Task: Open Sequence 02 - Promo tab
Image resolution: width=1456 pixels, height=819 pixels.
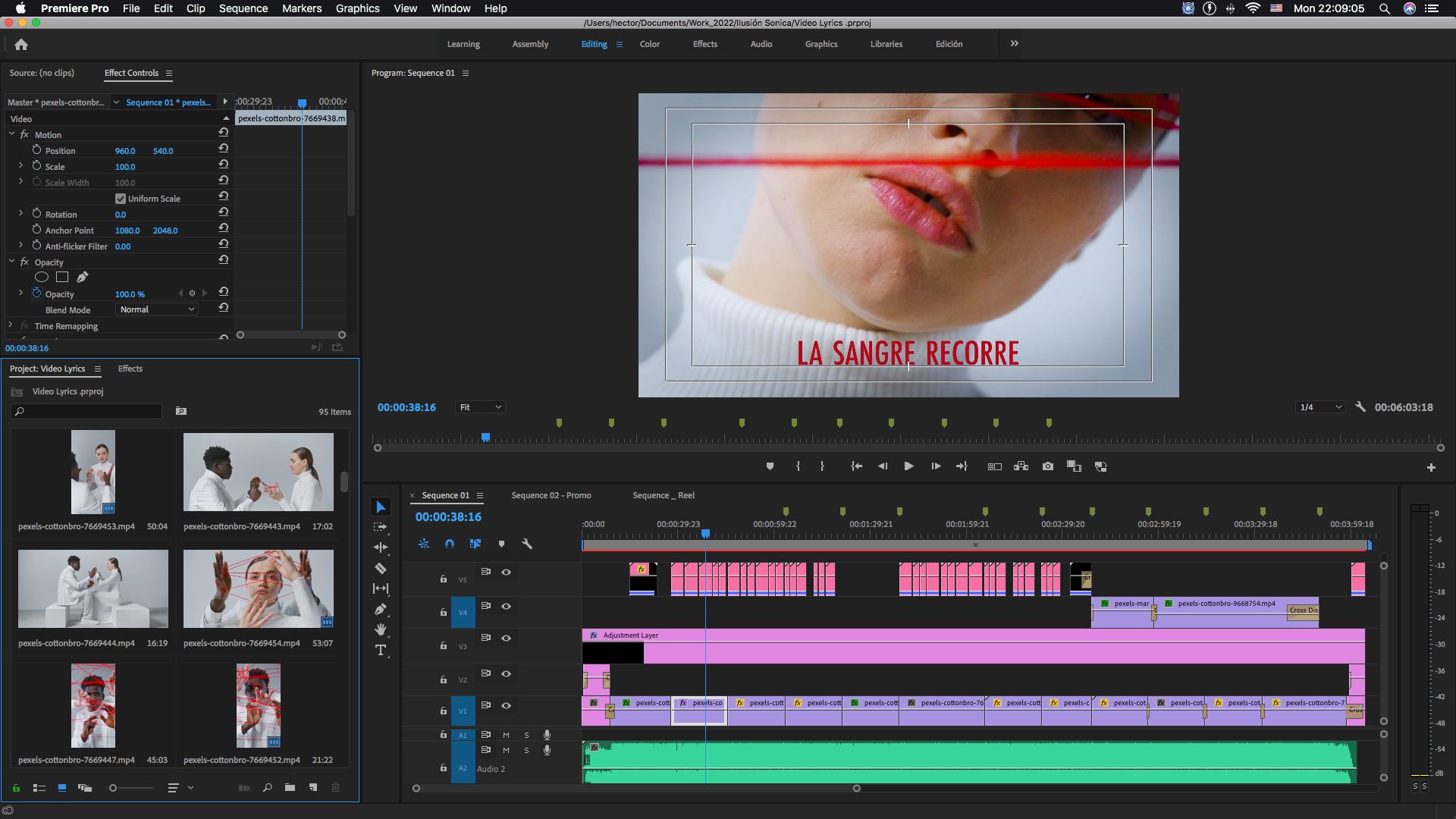Action: pyautogui.click(x=551, y=495)
